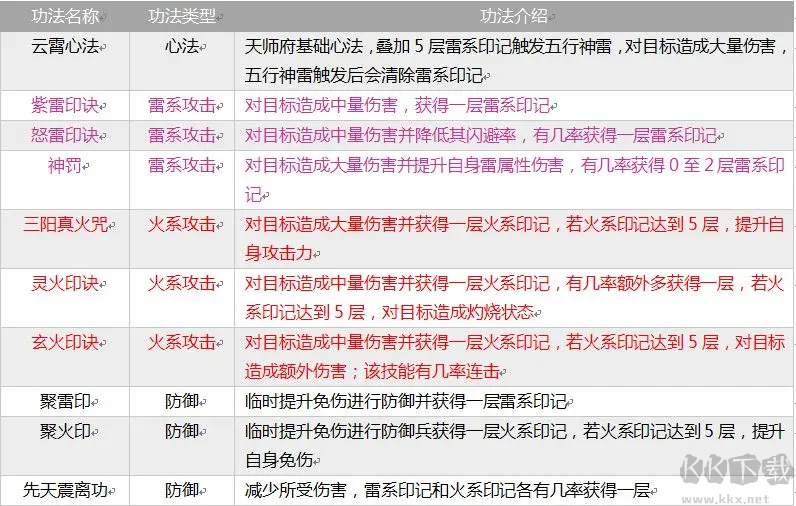
Task: Select the 聚雷印 description text
Action: point(406,401)
